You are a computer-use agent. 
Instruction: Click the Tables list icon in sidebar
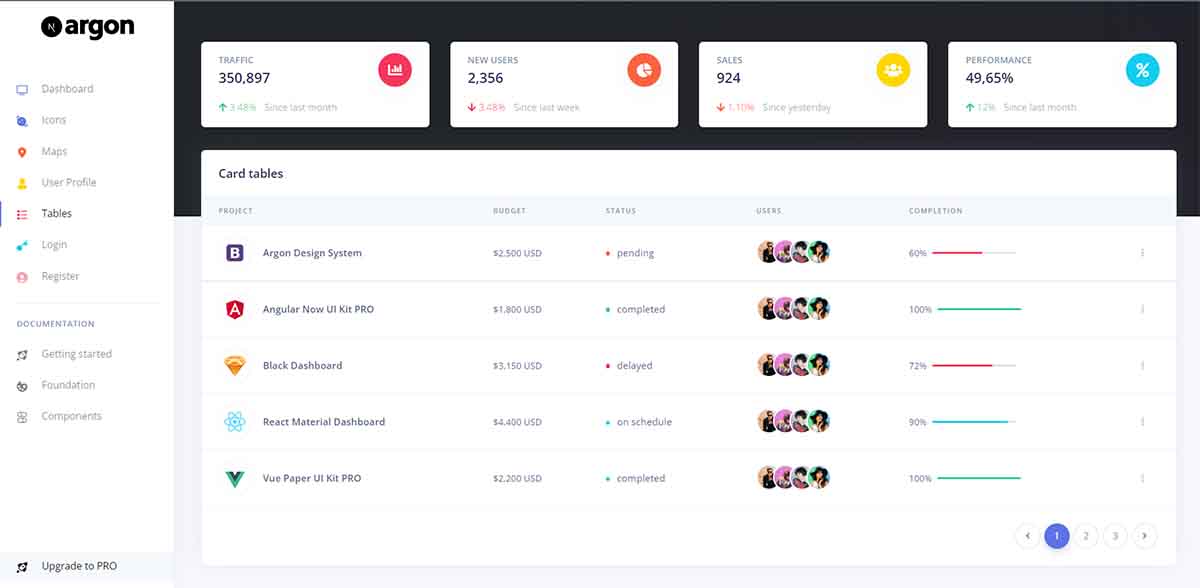pyautogui.click(x=22, y=214)
